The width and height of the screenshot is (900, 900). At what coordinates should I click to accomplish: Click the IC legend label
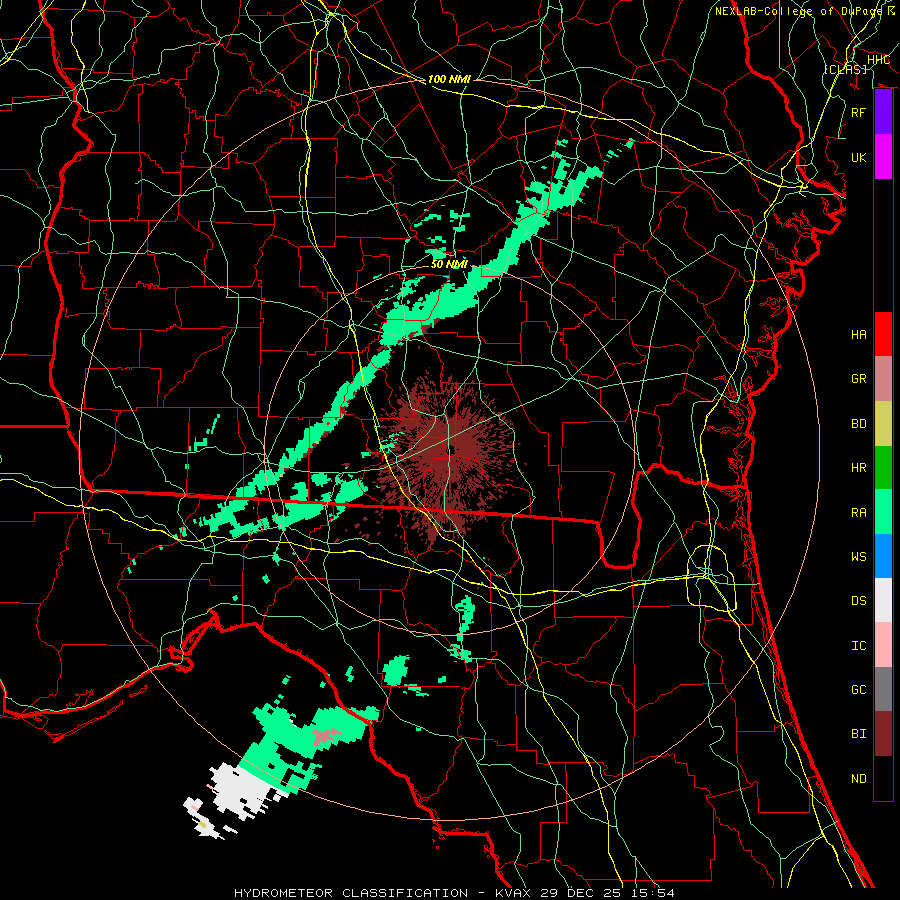pyautogui.click(x=858, y=646)
